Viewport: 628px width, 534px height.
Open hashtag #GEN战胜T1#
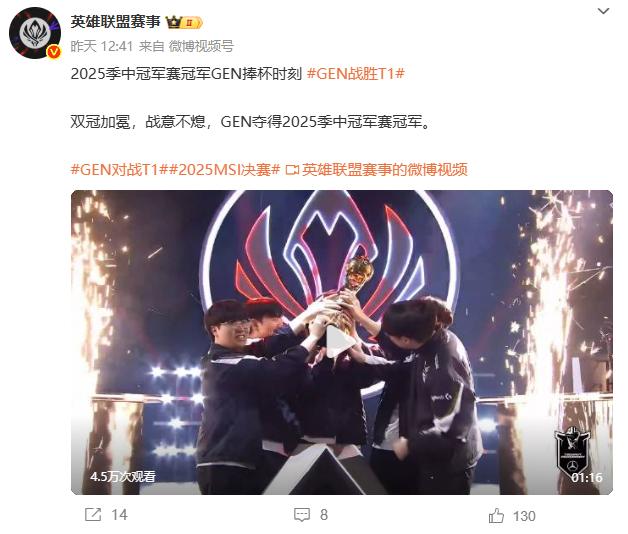click(356, 74)
